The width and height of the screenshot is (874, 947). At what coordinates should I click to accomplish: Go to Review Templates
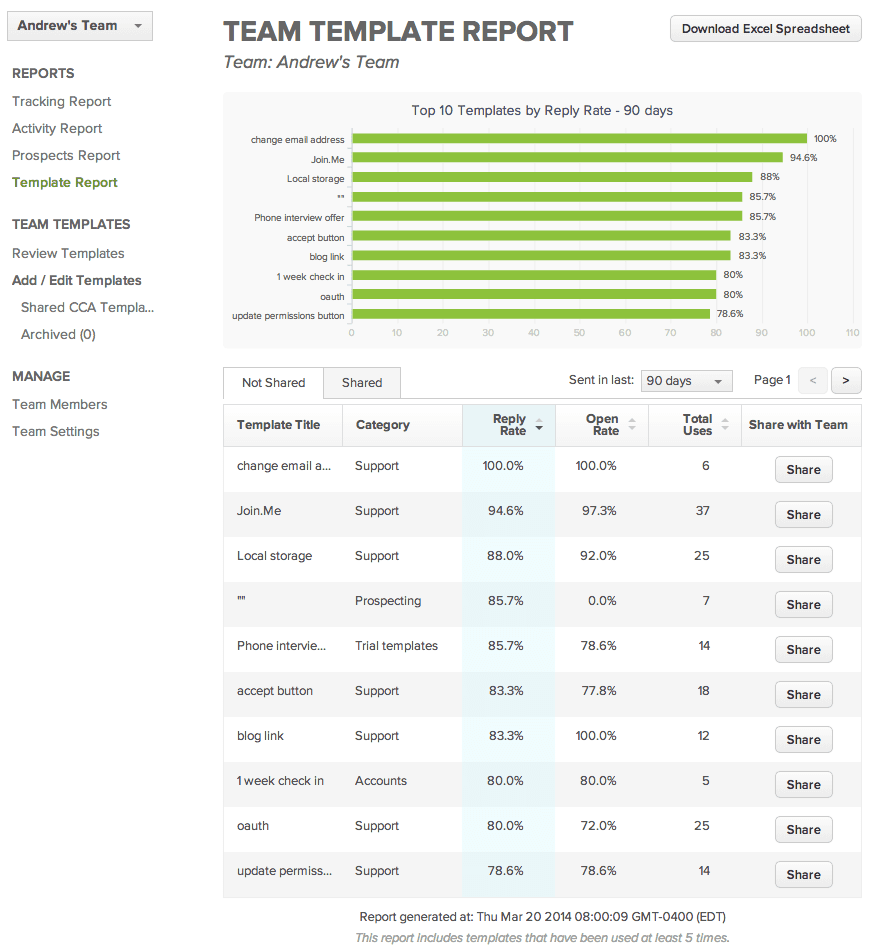point(68,253)
